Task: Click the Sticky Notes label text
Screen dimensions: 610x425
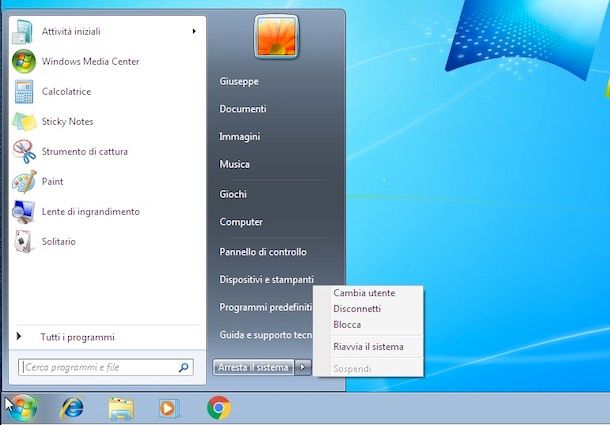Action: (67, 121)
